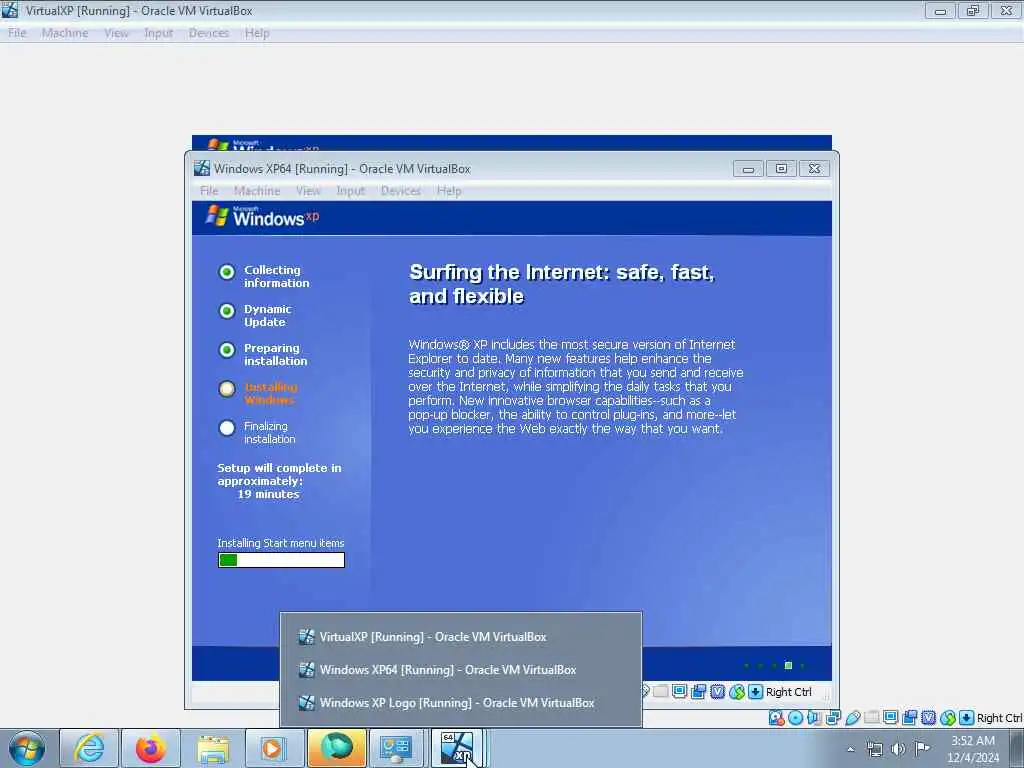Click the Installing Start menu items progress bar
Viewport: 1024px width, 768px height.
click(281, 560)
